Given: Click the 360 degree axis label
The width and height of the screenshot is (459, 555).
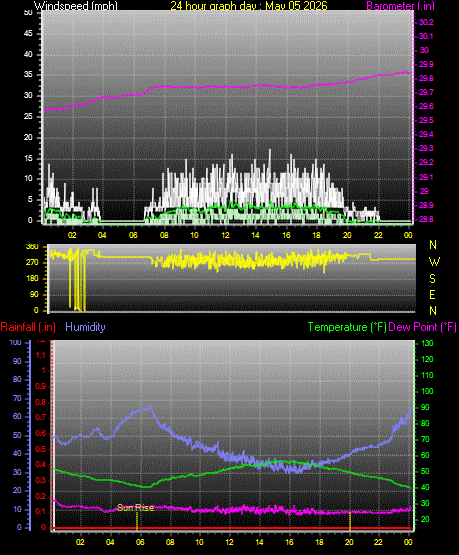Looking at the screenshot, I should pos(32,247).
